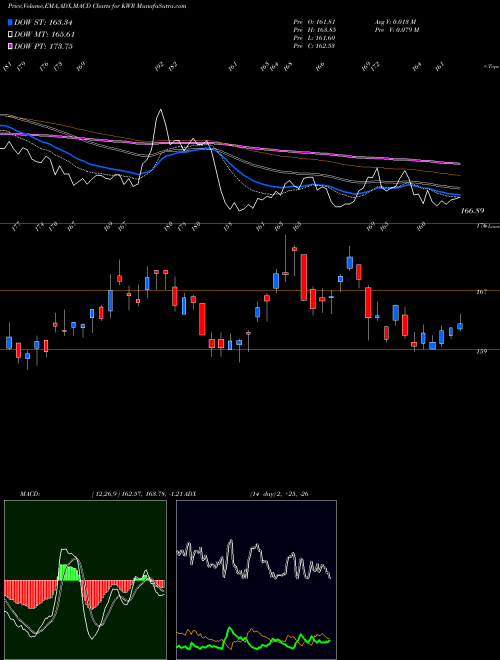
Task: Click the 159 price level label
Action: [482, 351]
